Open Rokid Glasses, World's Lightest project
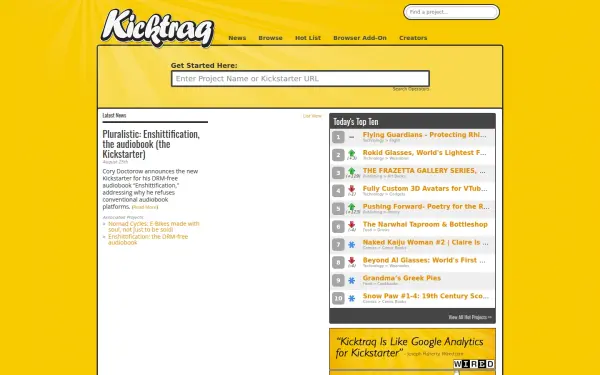This screenshot has height=375, width=600. pyautogui.click(x=424, y=153)
